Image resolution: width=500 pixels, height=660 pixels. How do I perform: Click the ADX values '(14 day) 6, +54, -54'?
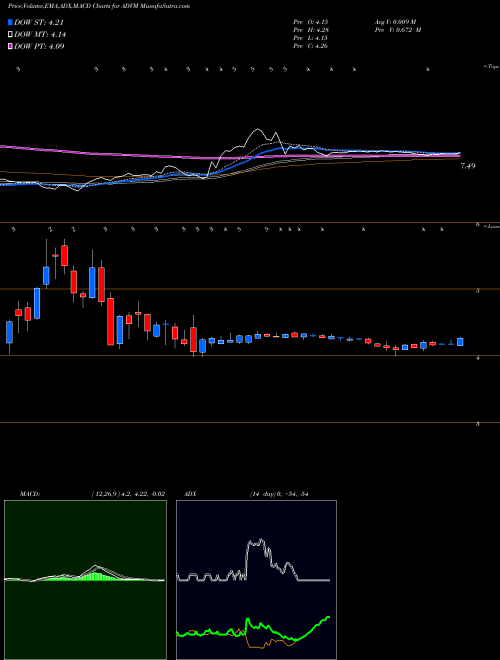pos(279,494)
